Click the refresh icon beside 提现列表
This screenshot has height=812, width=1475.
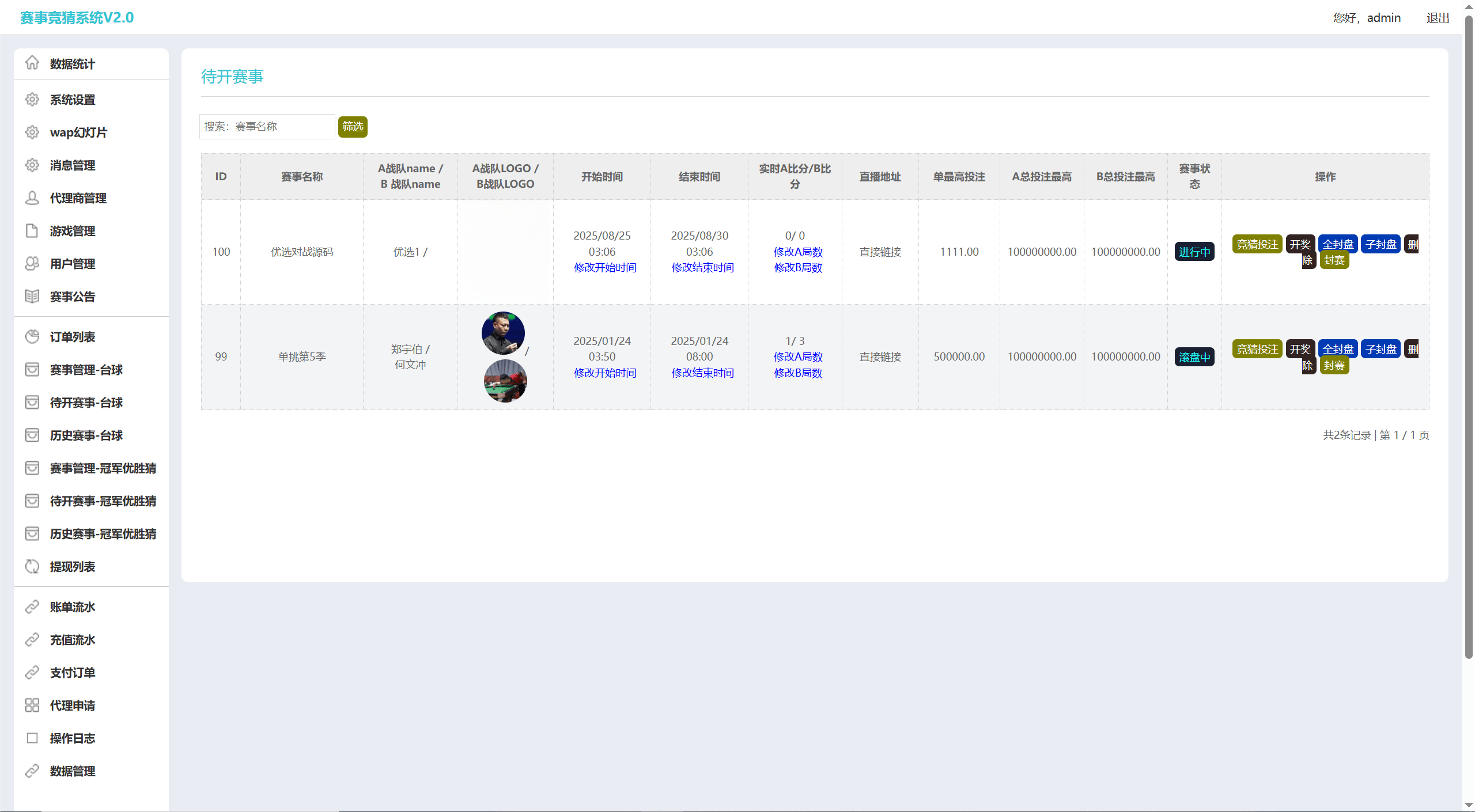pos(32,567)
